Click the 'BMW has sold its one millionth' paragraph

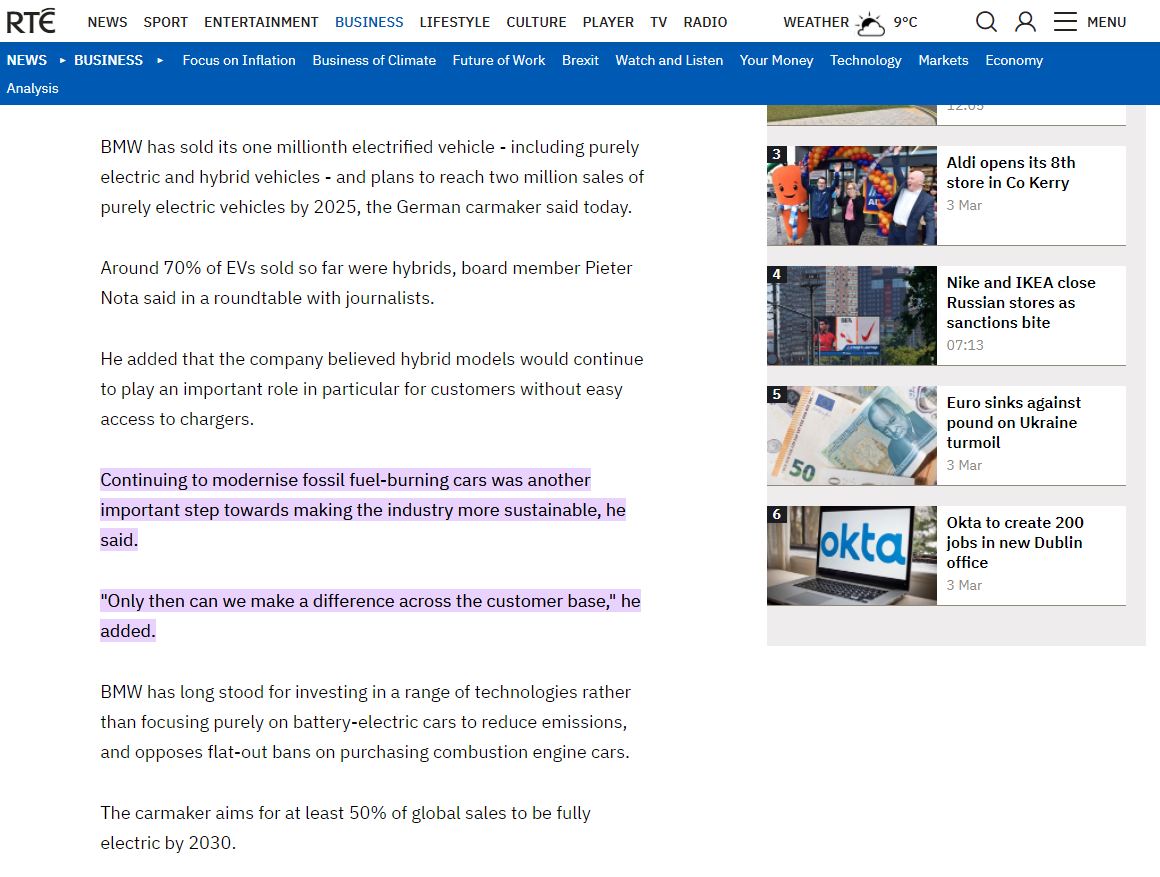click(372, 177)
